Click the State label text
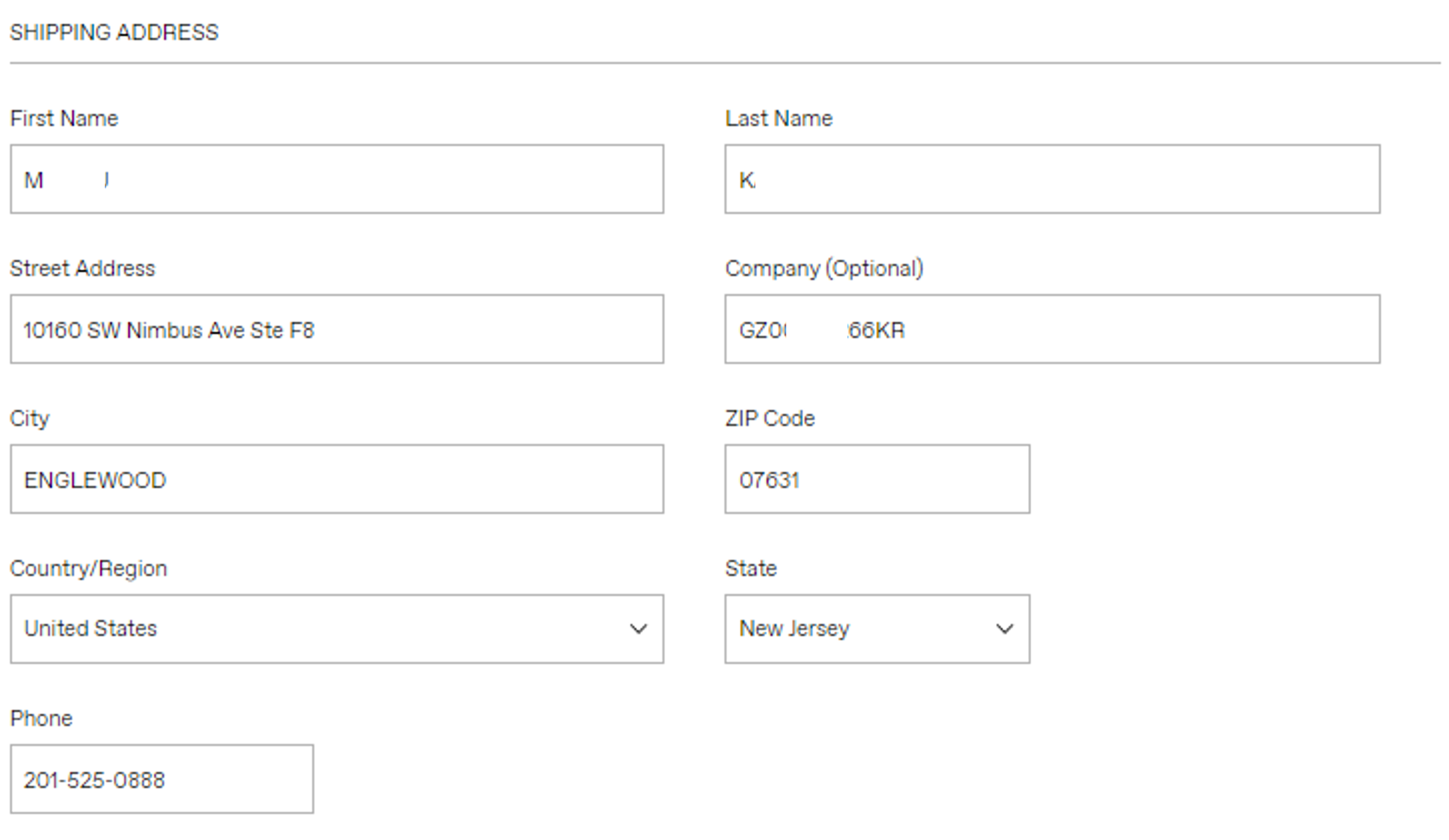The height and width of the screenshot is (840, 1449). 751,569
